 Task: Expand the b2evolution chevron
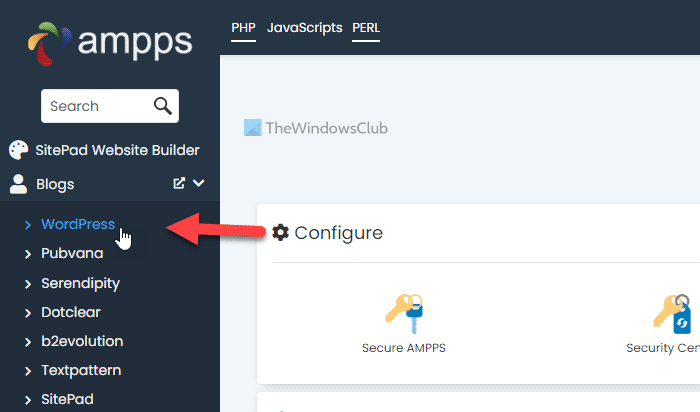(x=28, y=342)
